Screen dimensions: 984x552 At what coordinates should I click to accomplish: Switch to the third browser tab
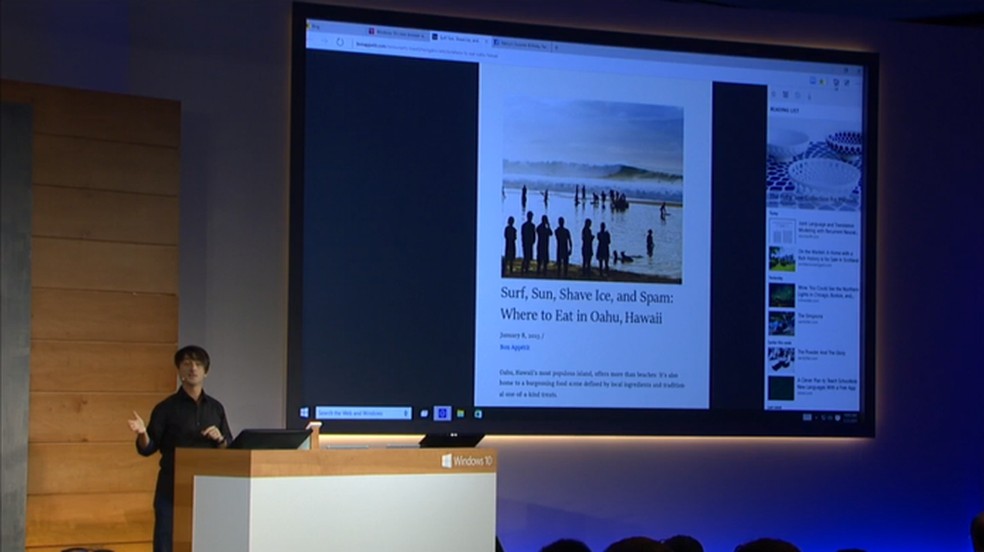[521, 44]
